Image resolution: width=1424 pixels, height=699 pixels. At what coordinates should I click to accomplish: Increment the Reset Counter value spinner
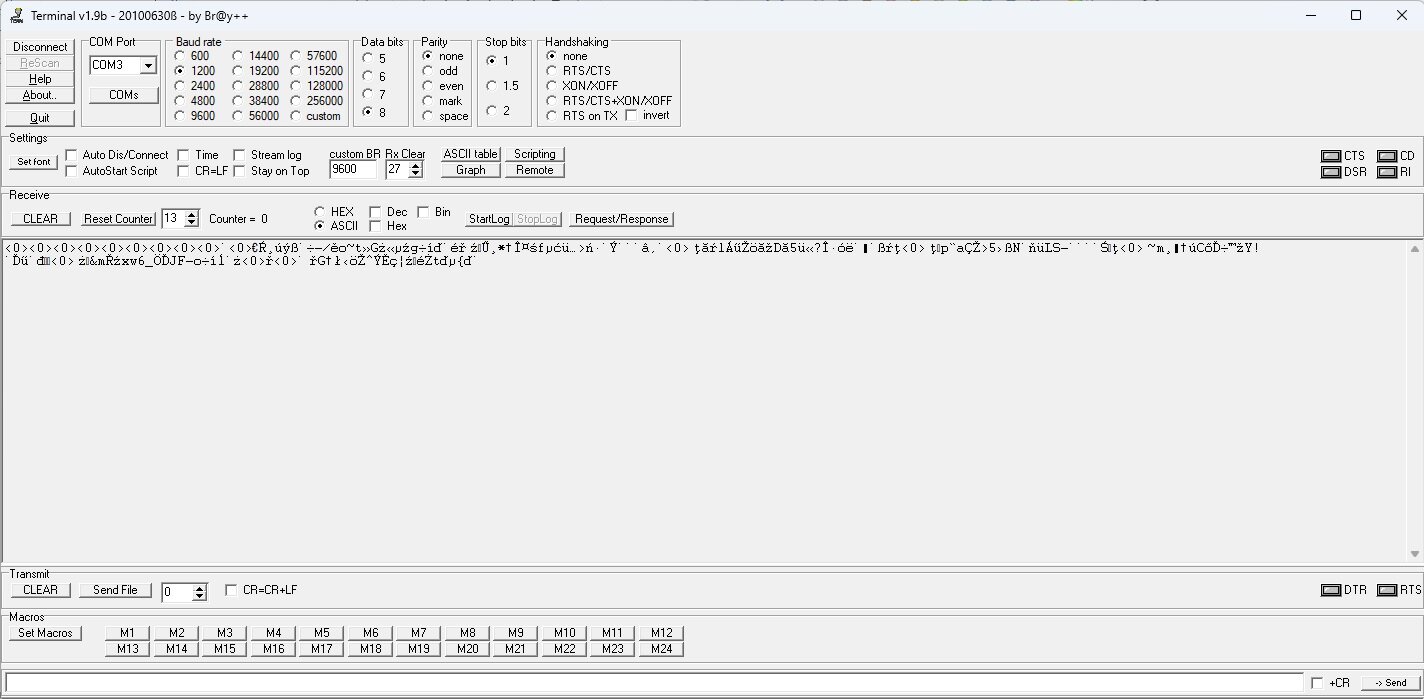(x=192, y=214)
